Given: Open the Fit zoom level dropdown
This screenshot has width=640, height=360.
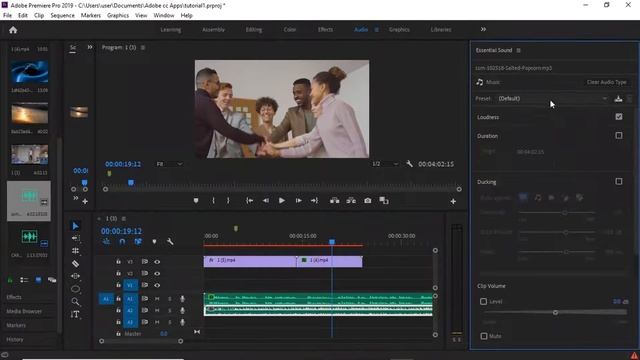Looking at the screenshot, I should tap(169, 164).
